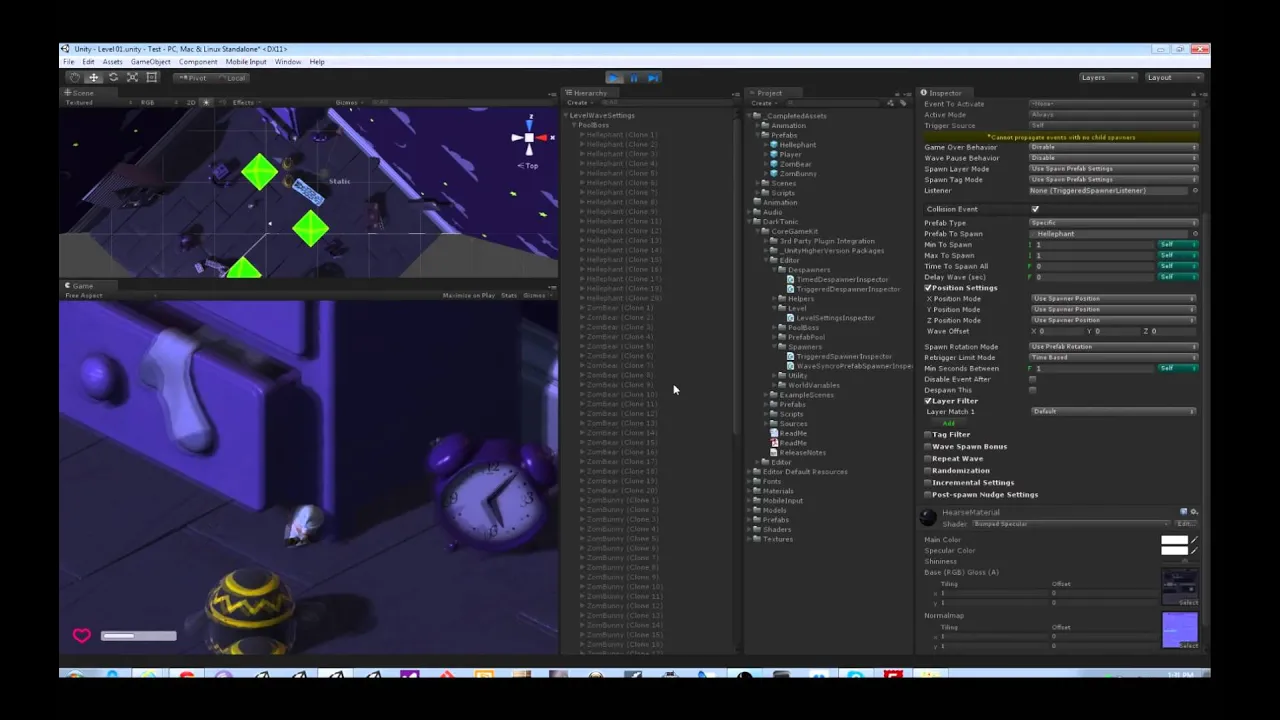Enable the Repeat Wave checkbox
This screenshot has height=720, width=1280.
928,459
